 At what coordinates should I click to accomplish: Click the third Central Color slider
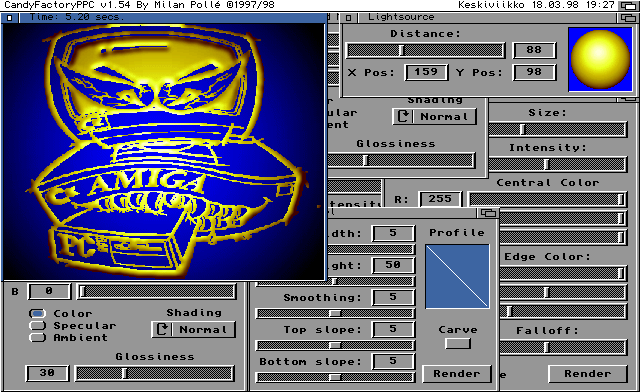tap(563, 237)
